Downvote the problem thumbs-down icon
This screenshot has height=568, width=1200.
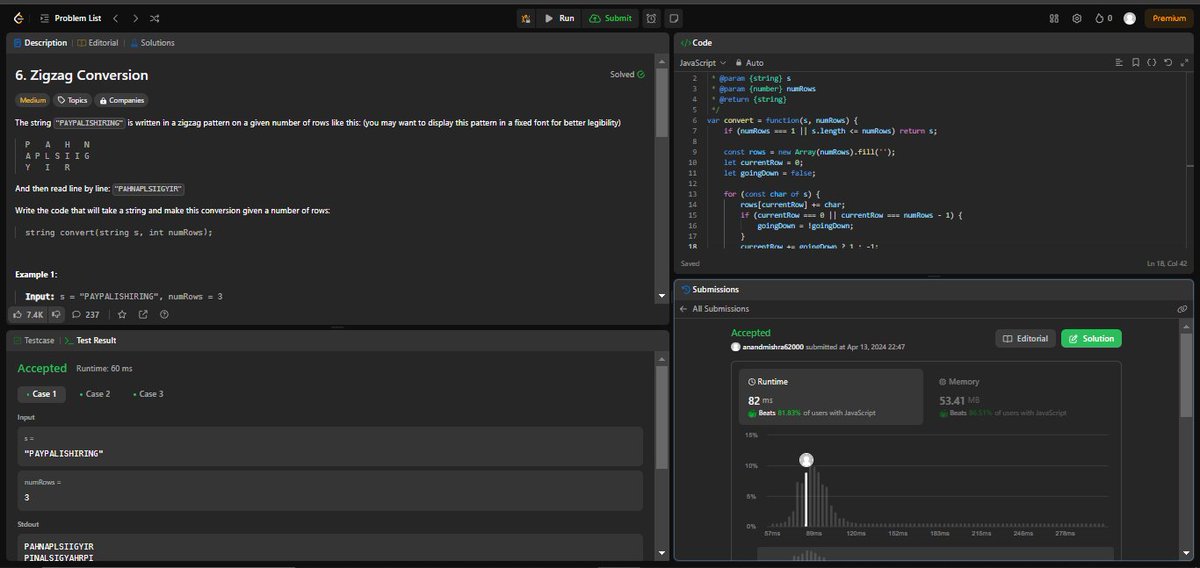pos(56,314)
